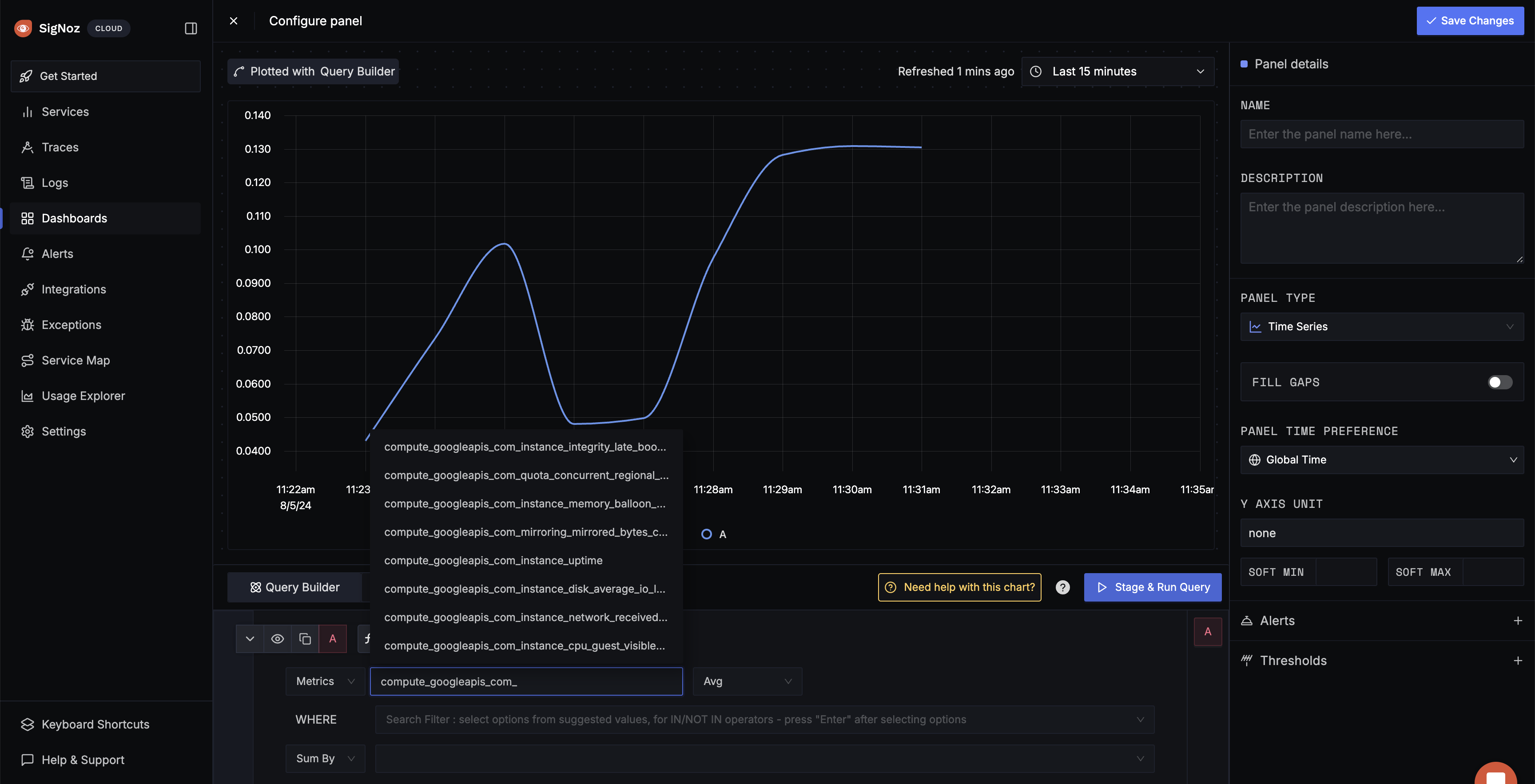
Task: Expand the Thresholds section with plus icon
Action: [1518, 661]
